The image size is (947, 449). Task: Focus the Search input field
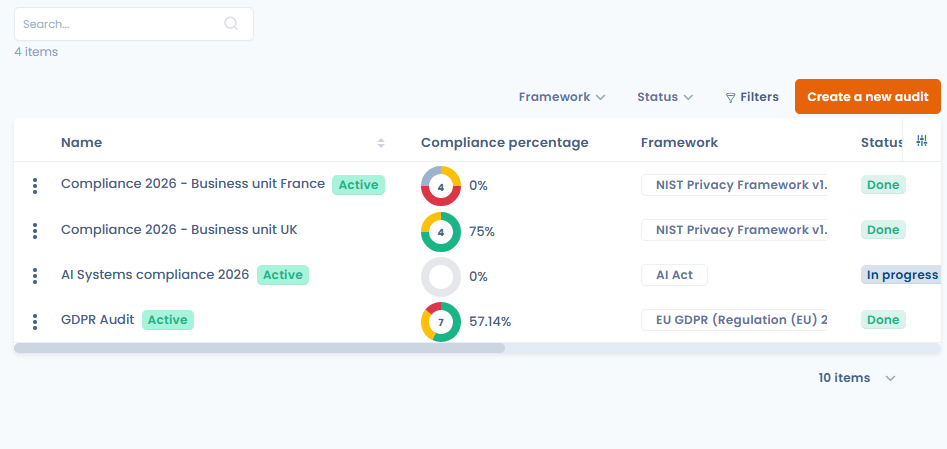(x=120, y=24)
